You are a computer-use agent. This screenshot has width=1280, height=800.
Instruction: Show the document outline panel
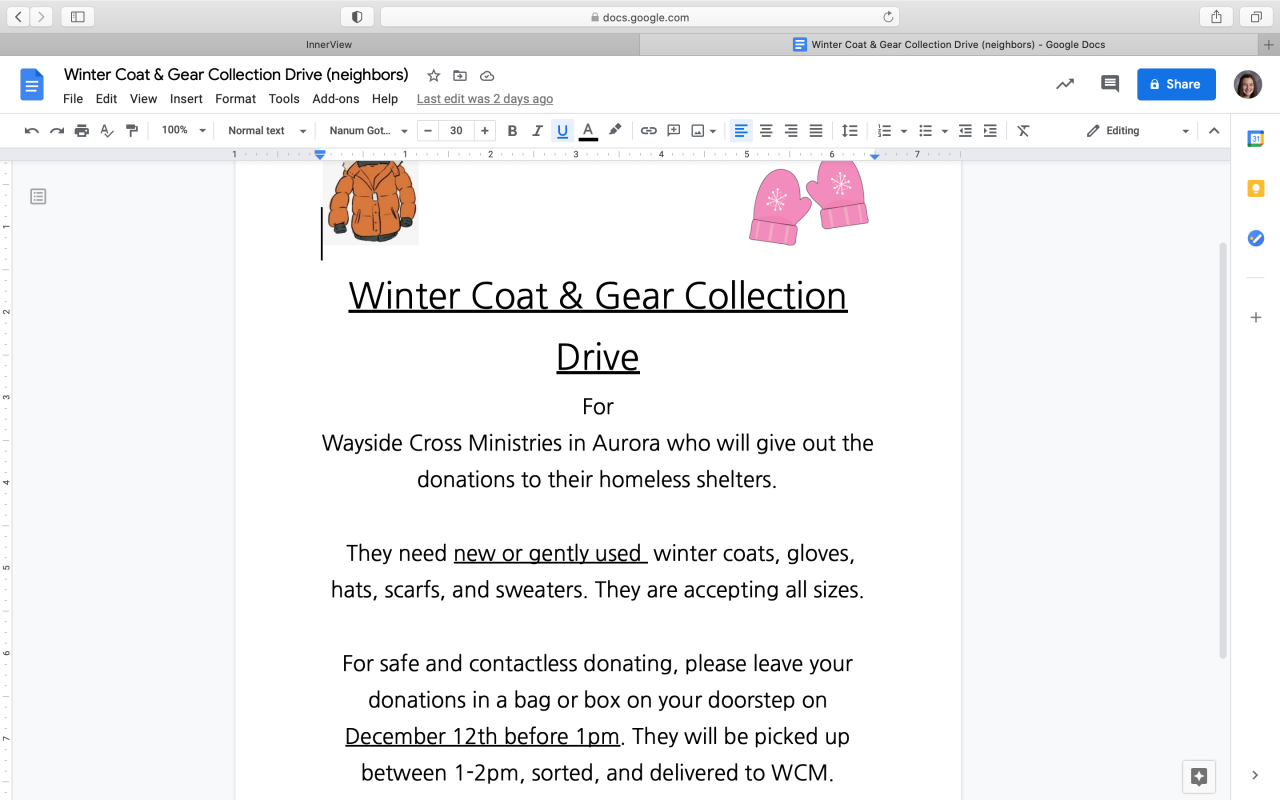38,196
